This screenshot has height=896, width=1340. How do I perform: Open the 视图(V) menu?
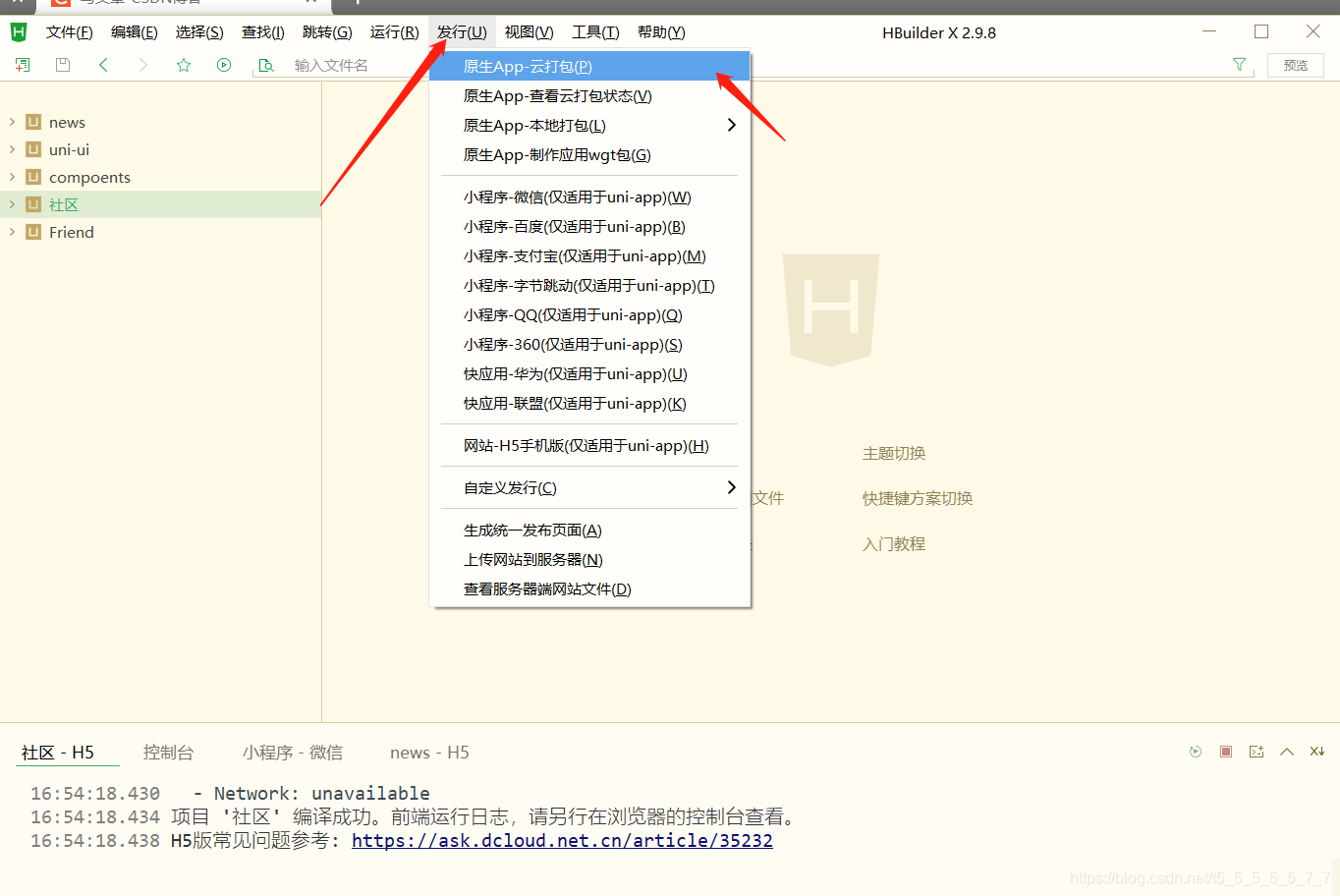coord(529,32)
